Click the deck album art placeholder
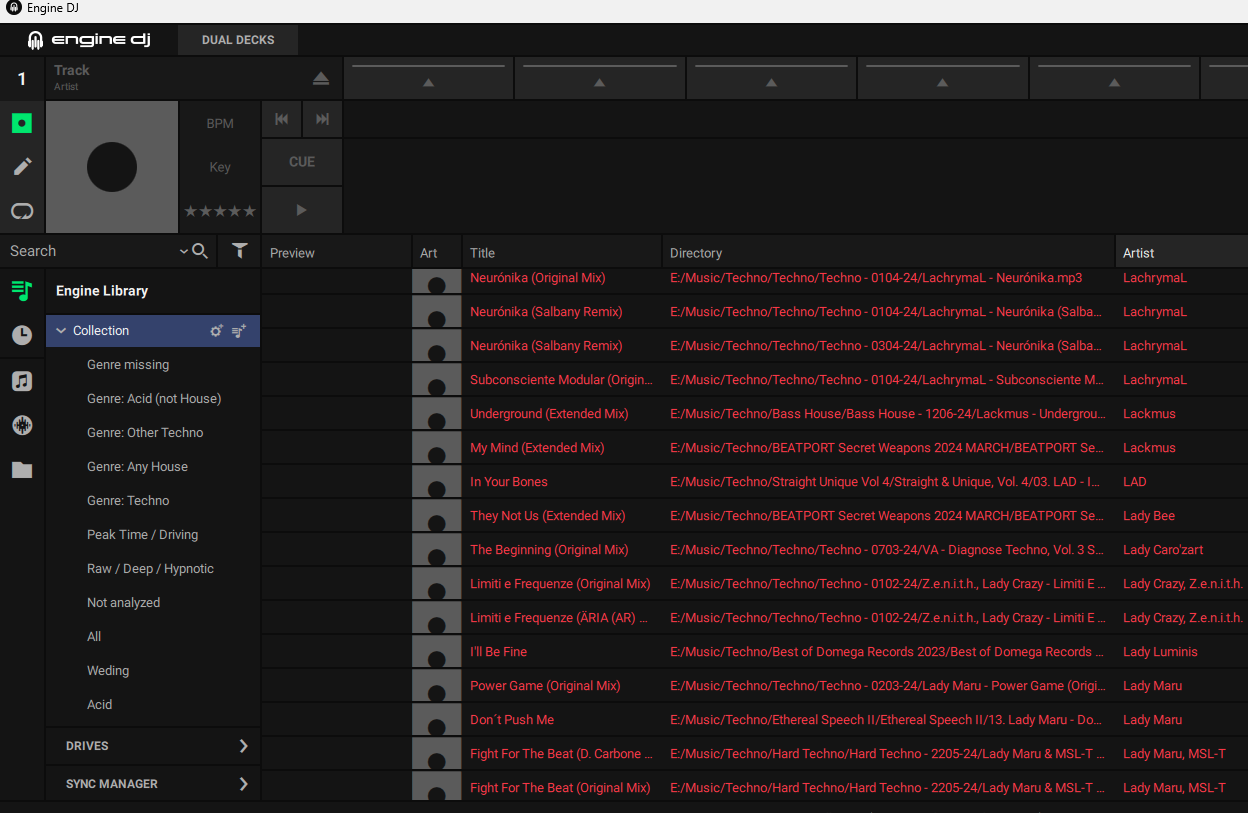 (x=112, y=167)
